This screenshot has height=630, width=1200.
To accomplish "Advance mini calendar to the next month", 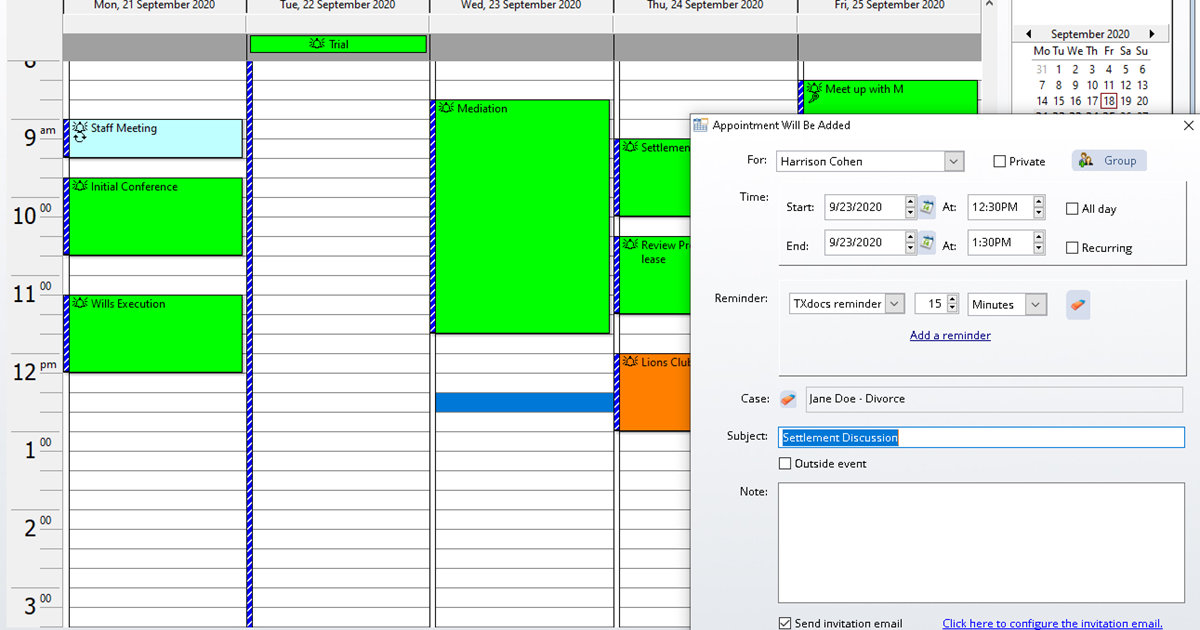I will click(x=1152, y=34).
